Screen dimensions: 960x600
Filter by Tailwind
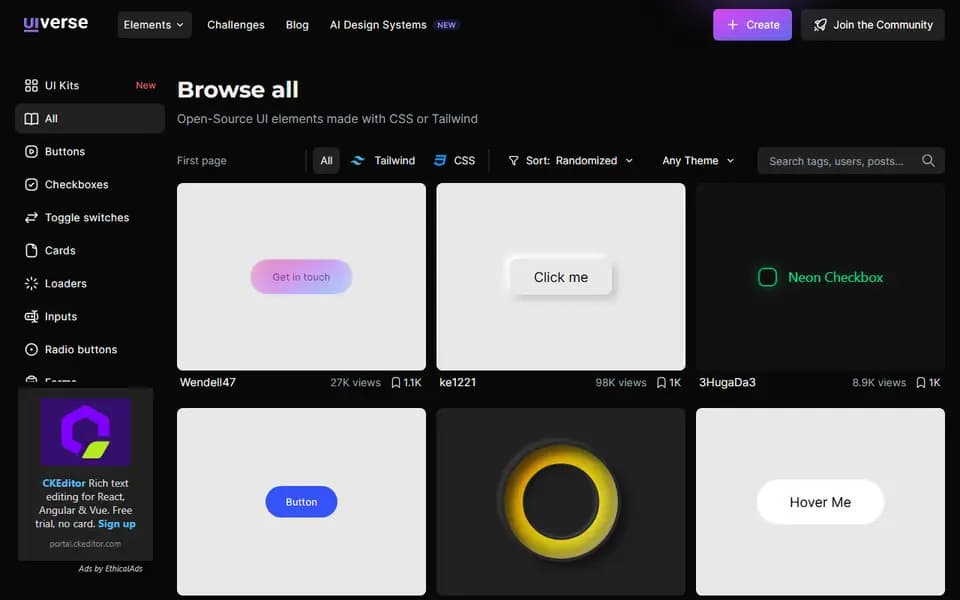coord(383,161)
